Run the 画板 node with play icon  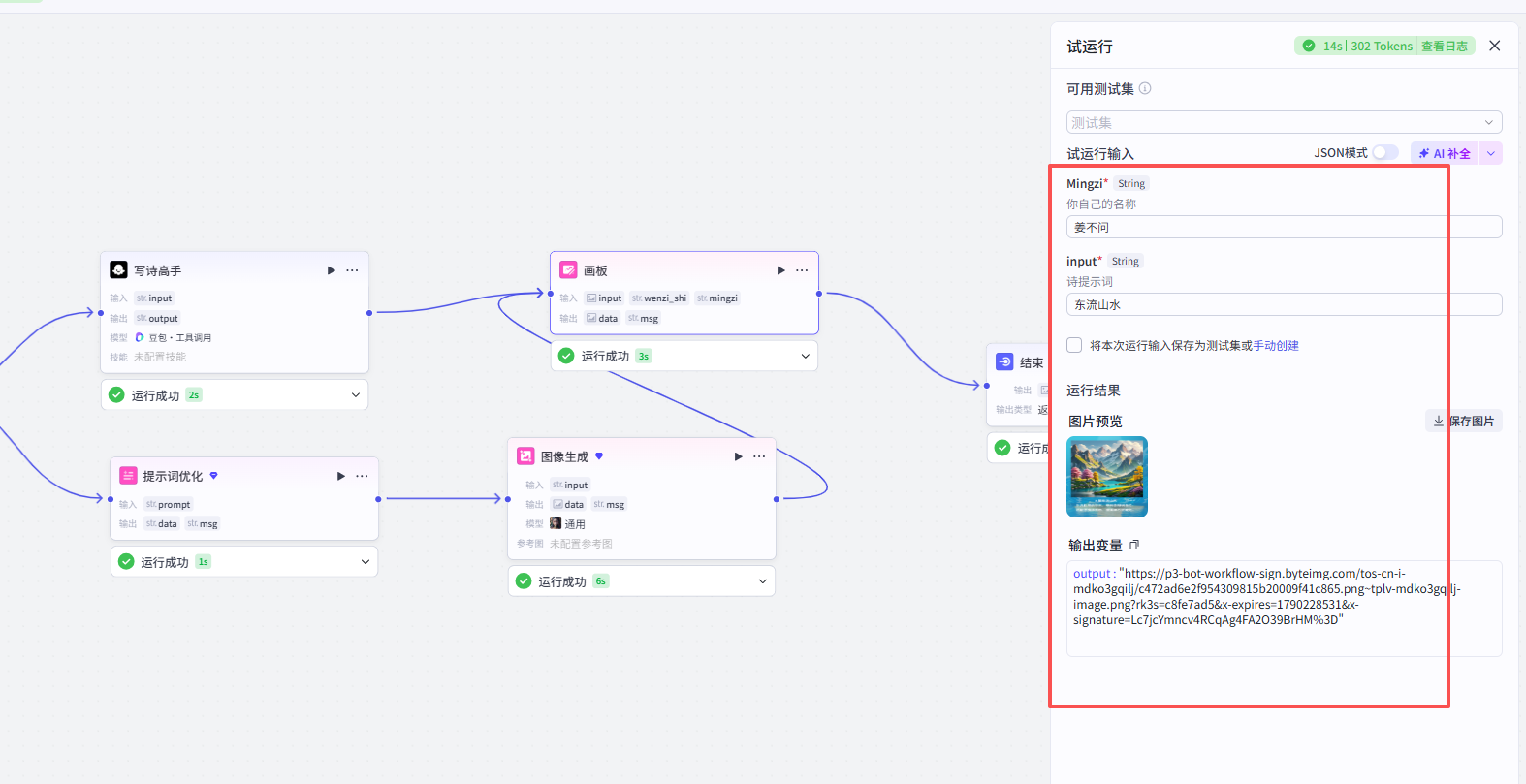781,270
